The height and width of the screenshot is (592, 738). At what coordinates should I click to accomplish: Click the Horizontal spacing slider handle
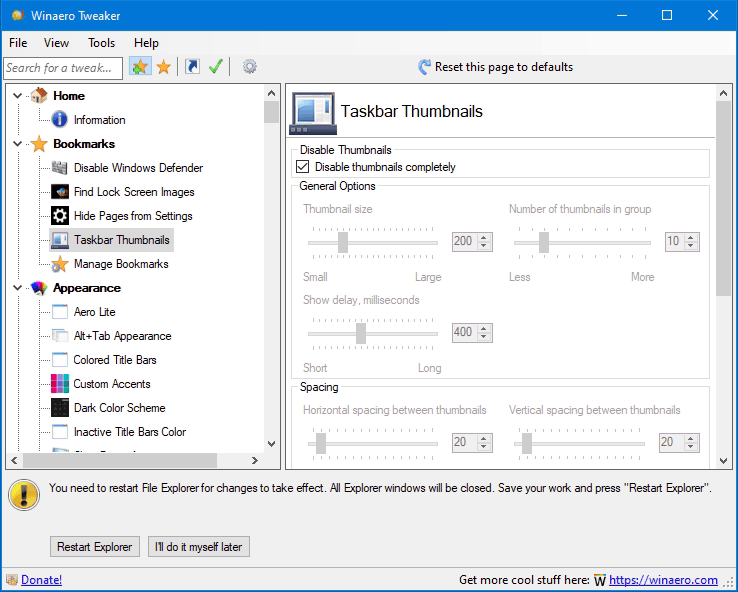321,443
